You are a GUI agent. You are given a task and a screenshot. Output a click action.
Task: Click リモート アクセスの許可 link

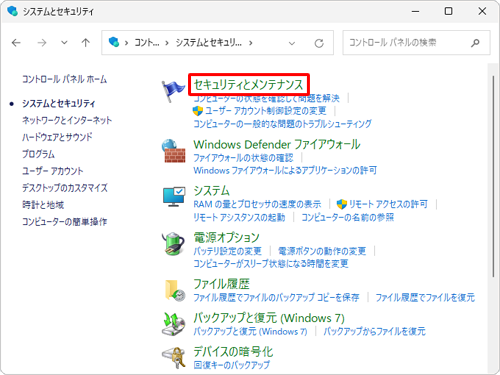click(388, 204)
